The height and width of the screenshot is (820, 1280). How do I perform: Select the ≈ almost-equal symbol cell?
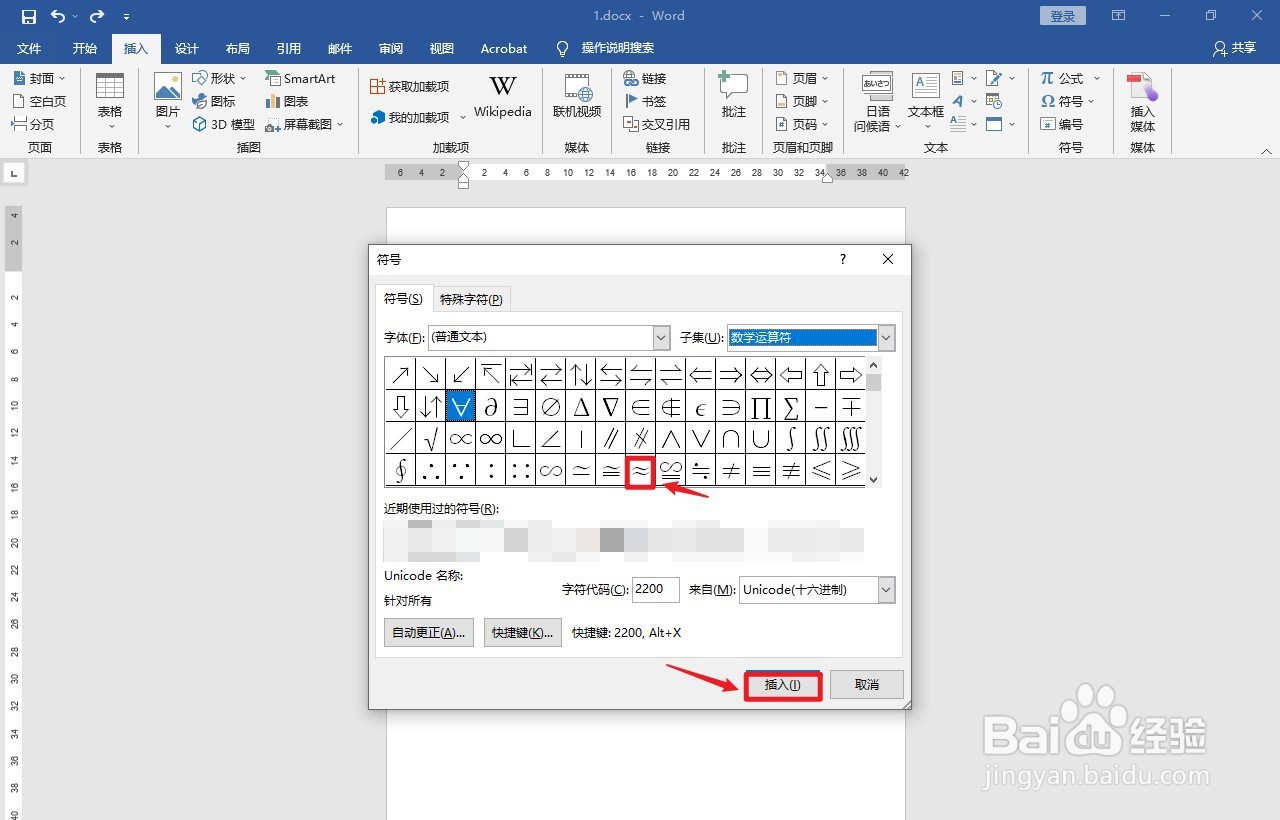pos(640,471)
